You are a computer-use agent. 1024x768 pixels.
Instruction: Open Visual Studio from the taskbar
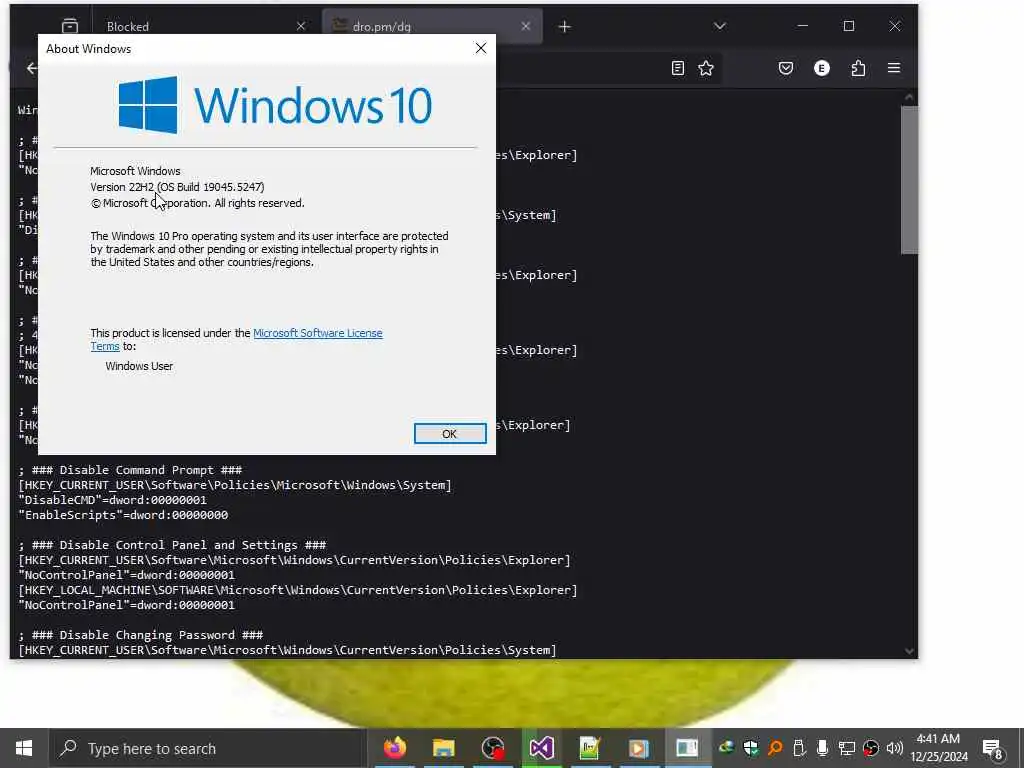pyautogui.click(x=541, y=748)
